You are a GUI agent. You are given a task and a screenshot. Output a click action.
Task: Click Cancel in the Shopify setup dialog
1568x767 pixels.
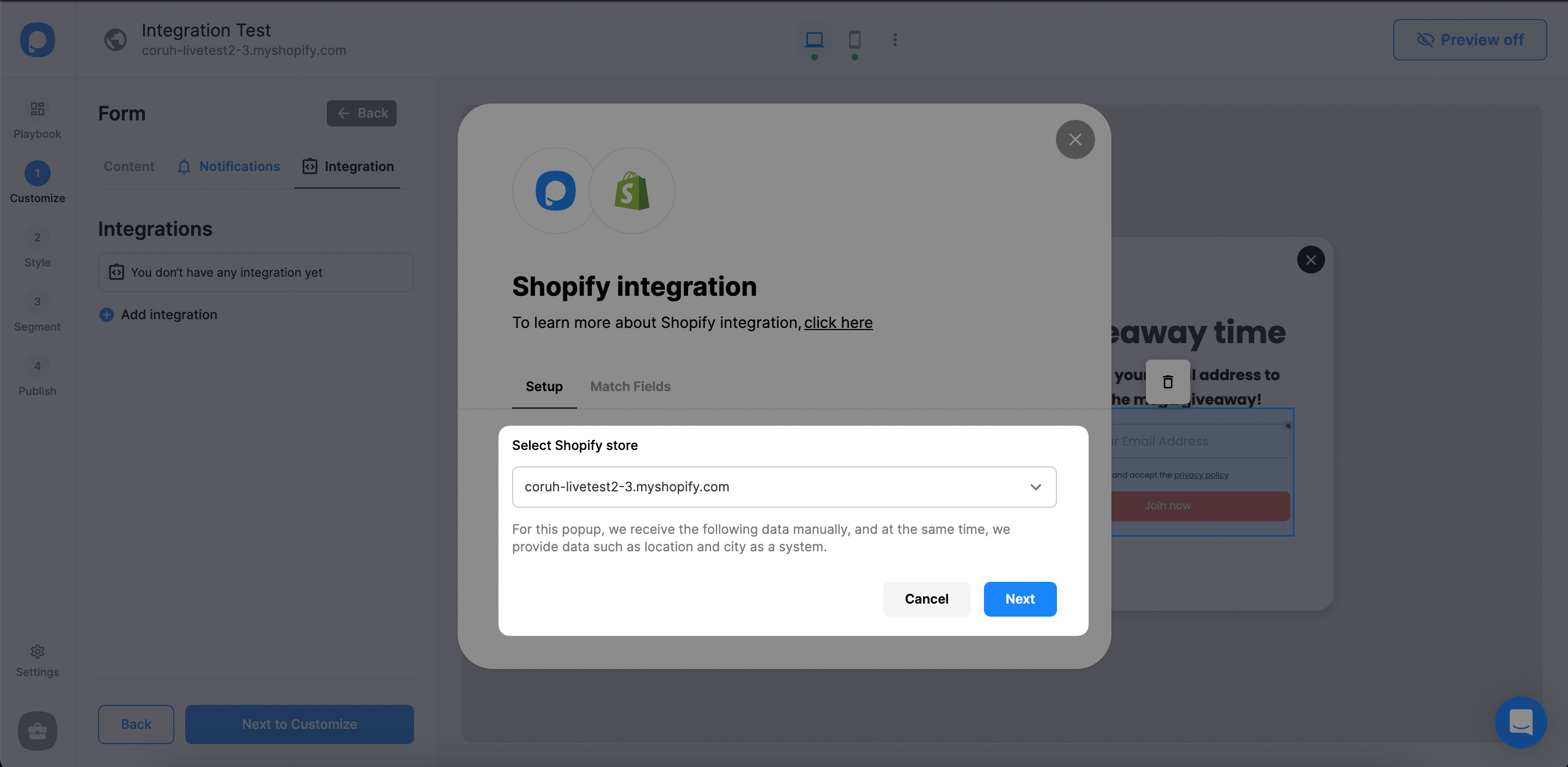click(926, 598)
